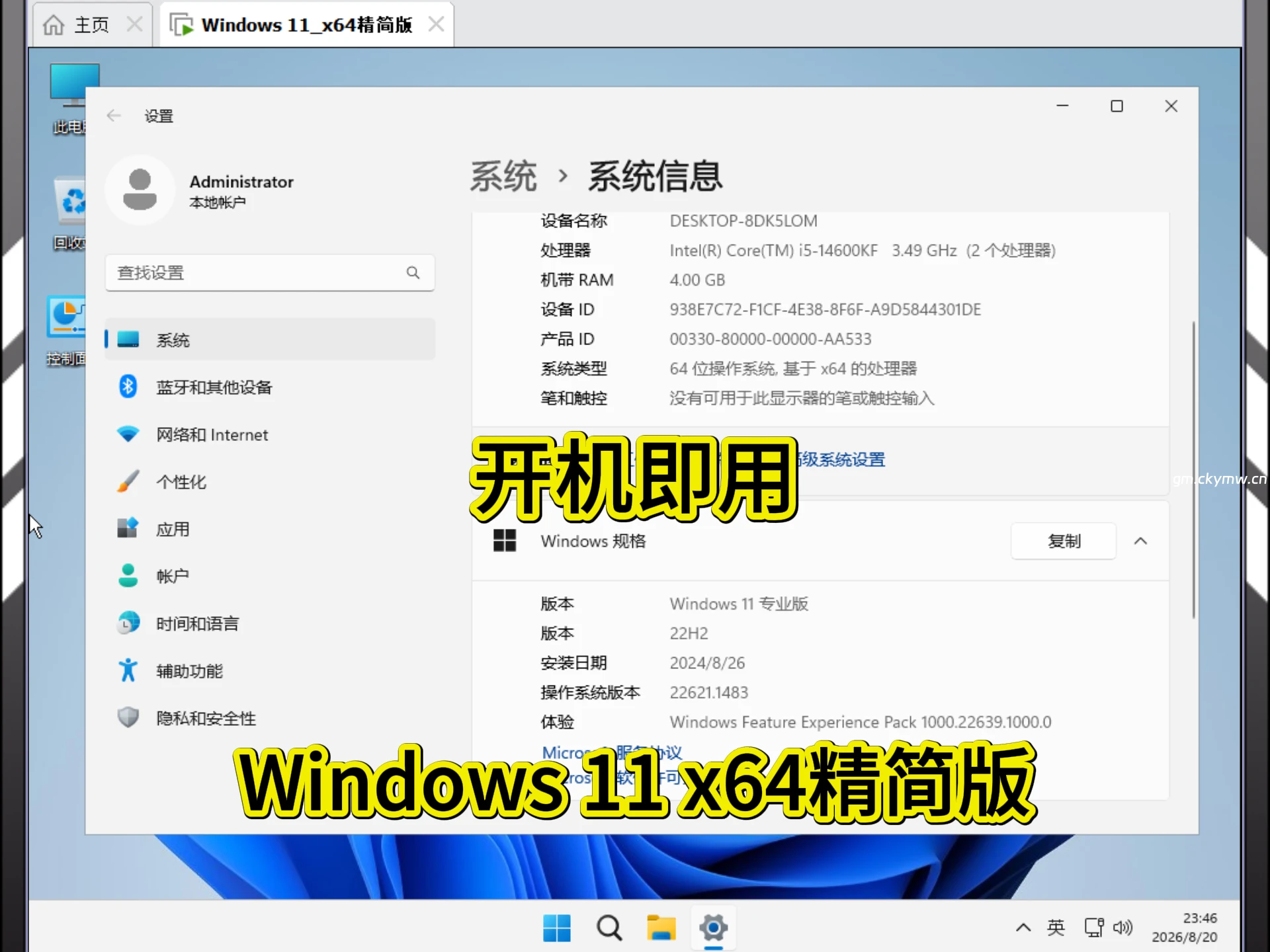
Task: Click the 没有可用于此显示器的笔或触控输入 text
Action: point(802,398)
